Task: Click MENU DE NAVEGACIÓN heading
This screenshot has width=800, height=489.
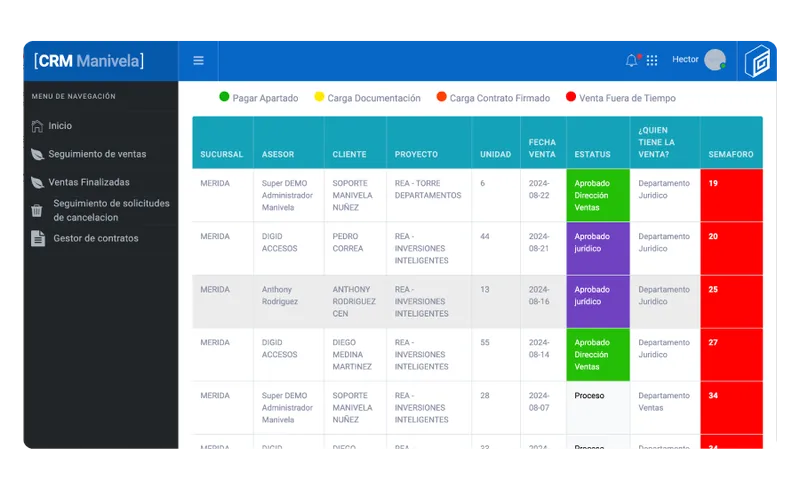Action: (73, 96)
